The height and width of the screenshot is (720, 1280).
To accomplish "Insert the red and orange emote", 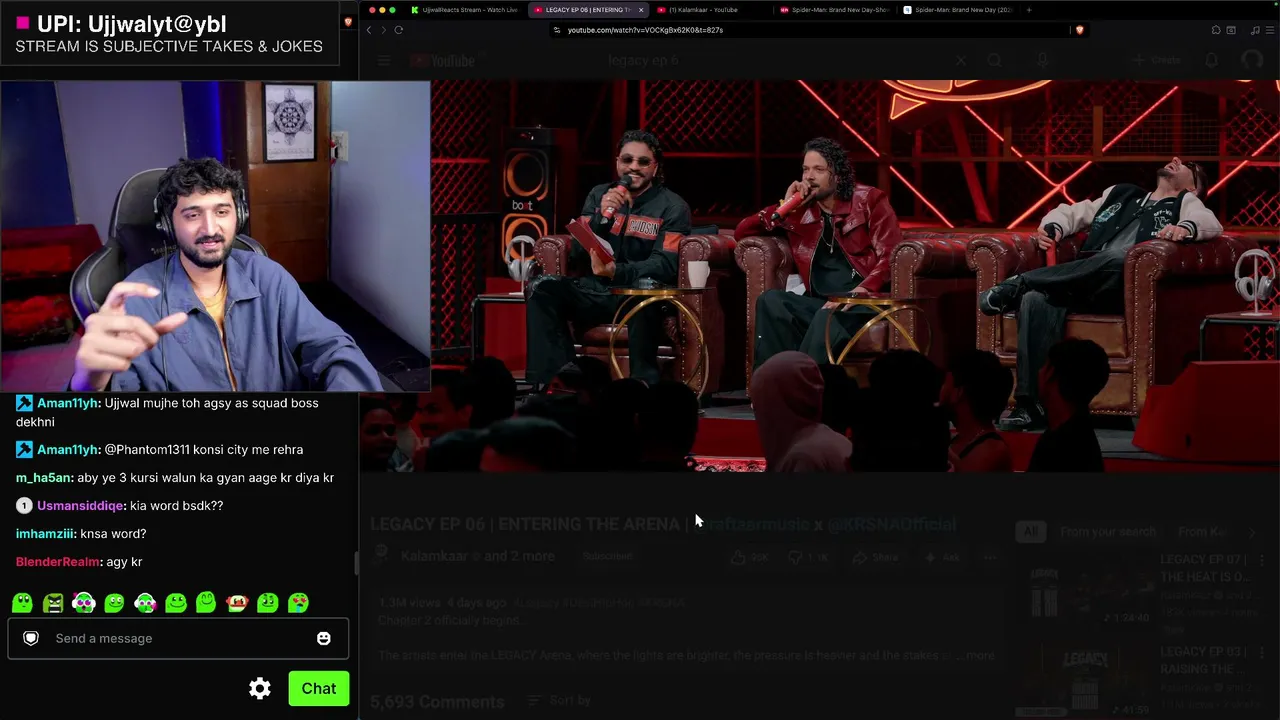I will point(237,602).
